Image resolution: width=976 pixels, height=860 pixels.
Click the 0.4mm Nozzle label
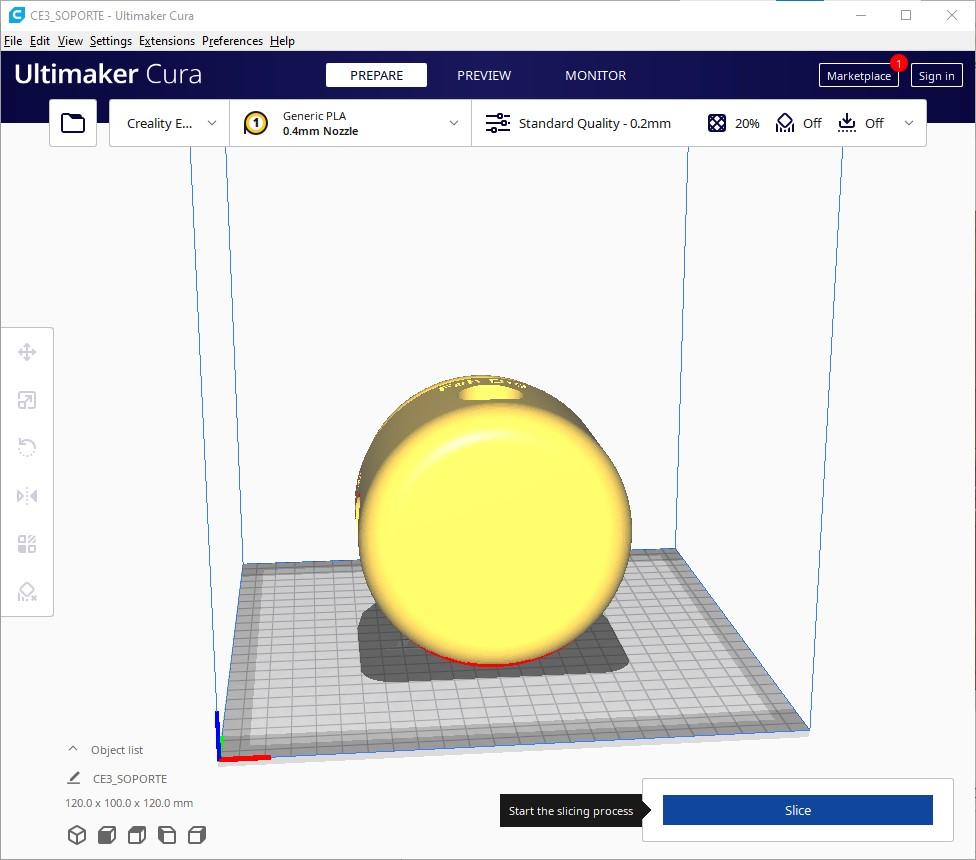320,131
